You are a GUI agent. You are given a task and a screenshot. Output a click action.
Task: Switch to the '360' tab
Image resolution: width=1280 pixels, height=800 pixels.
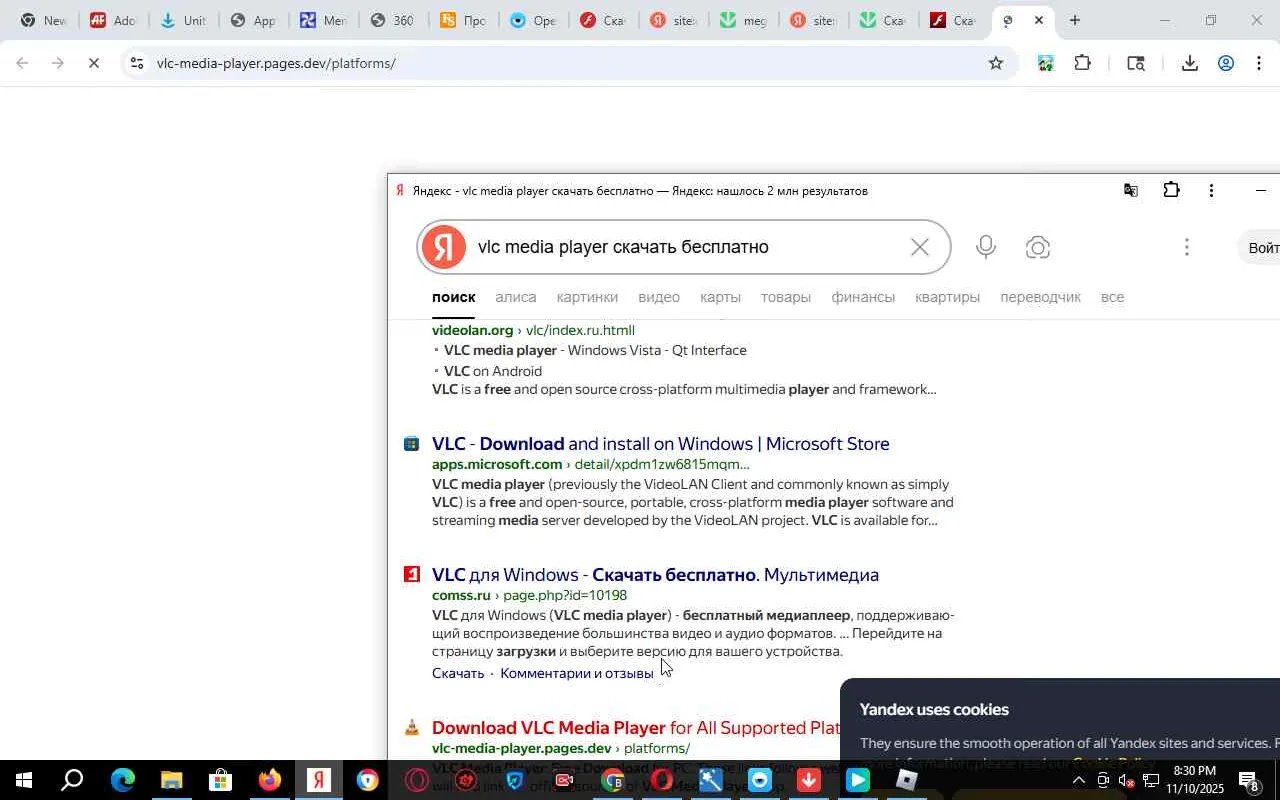(392, 20)
